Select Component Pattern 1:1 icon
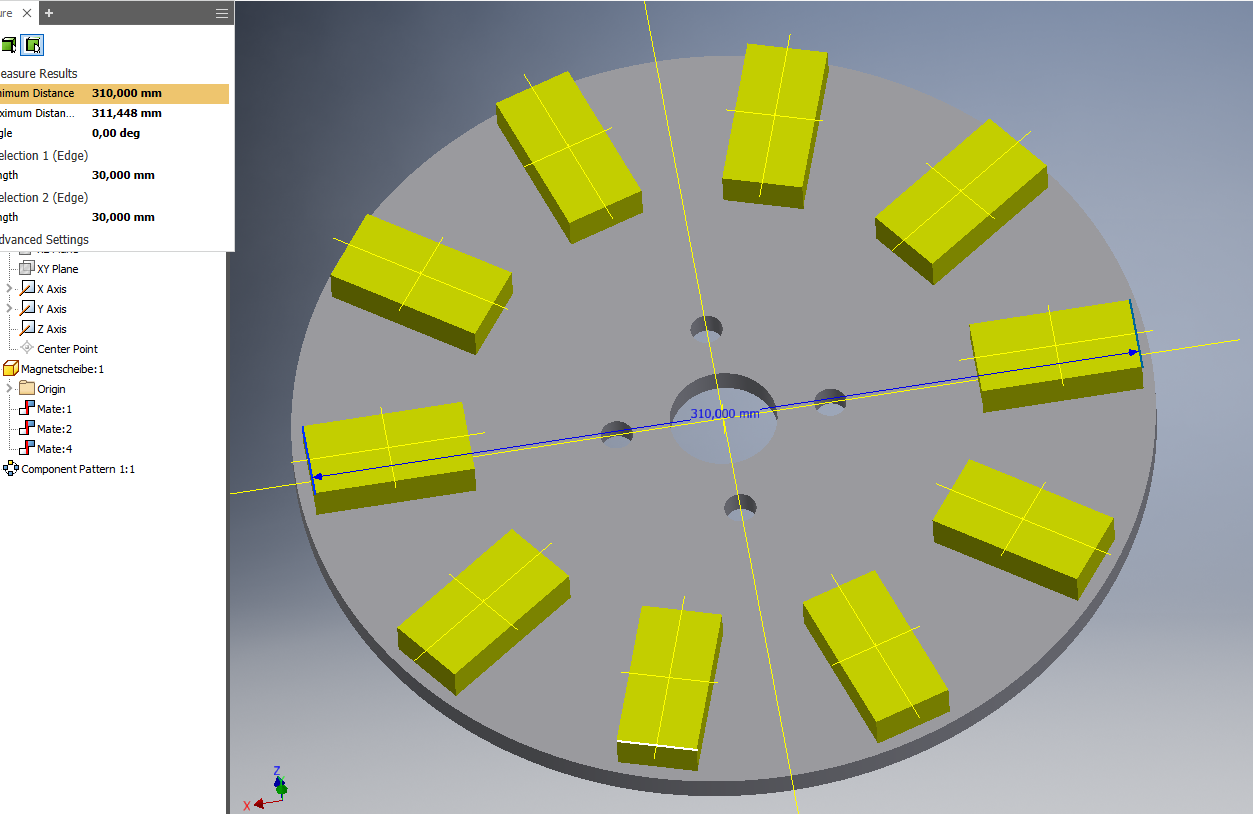1253x814 pixels. tap(11, 469)
